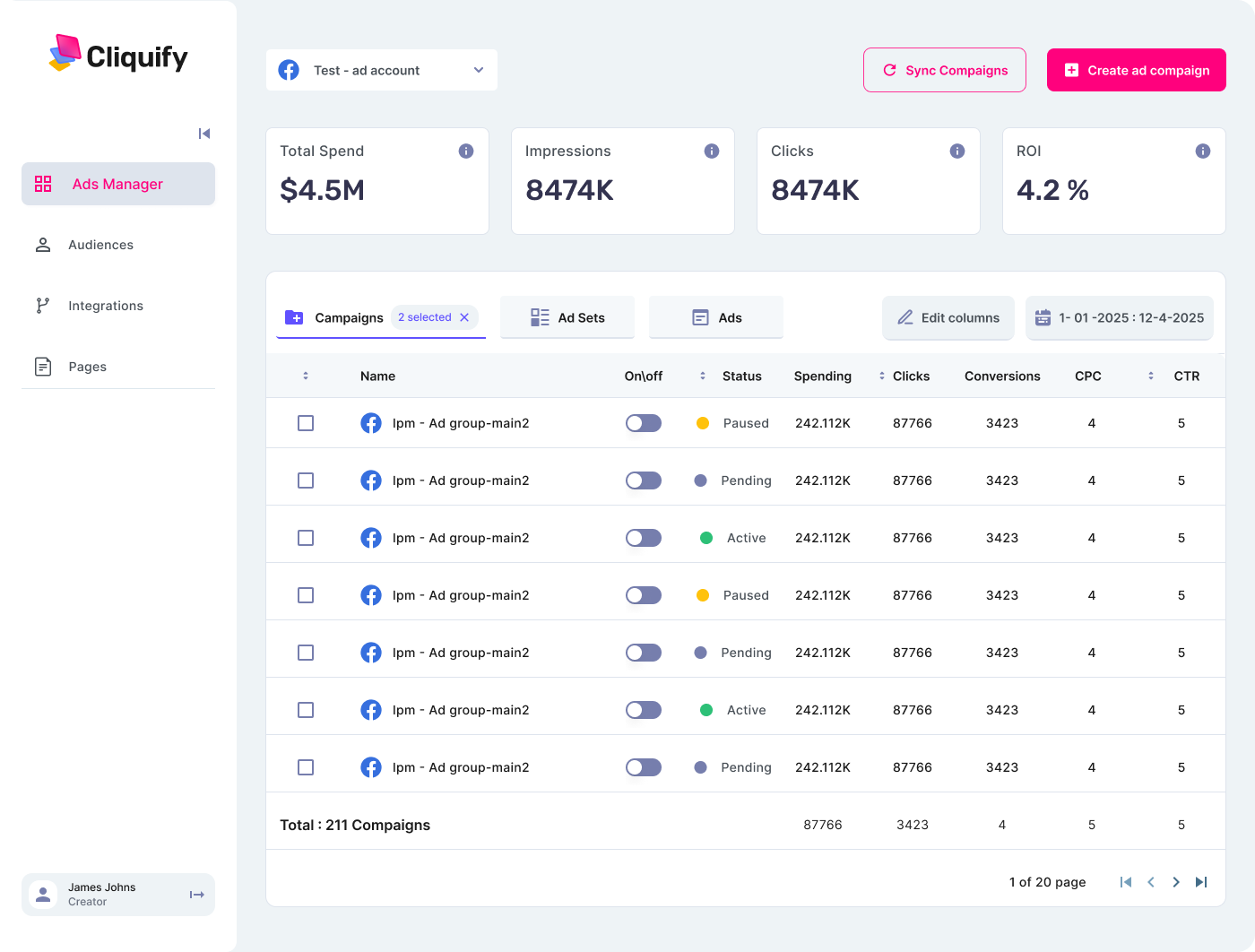
Task: Clear the 2 selected filter with X
Action: click(464, 317)
